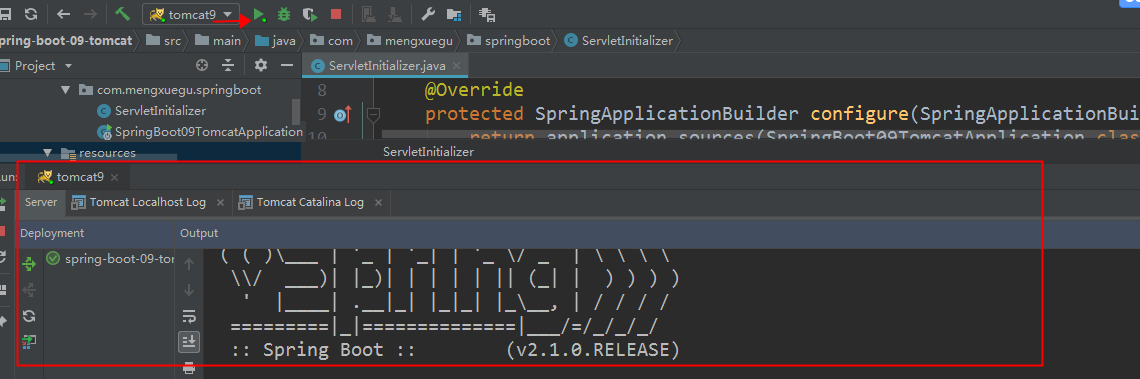The width and height of the screenshot is (1140, 379).
Task: Navigate back with the left arrow
Action: pos(64,14)
